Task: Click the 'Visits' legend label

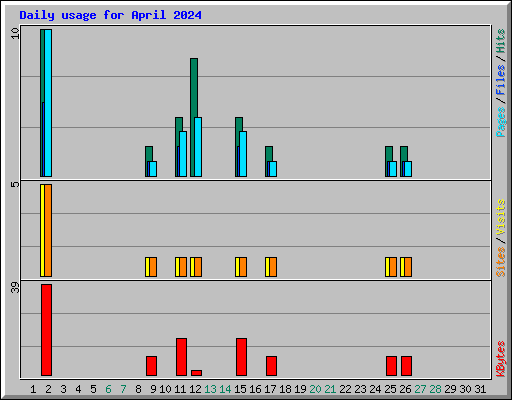Action: pyautogui.click(x=500, y=217)
